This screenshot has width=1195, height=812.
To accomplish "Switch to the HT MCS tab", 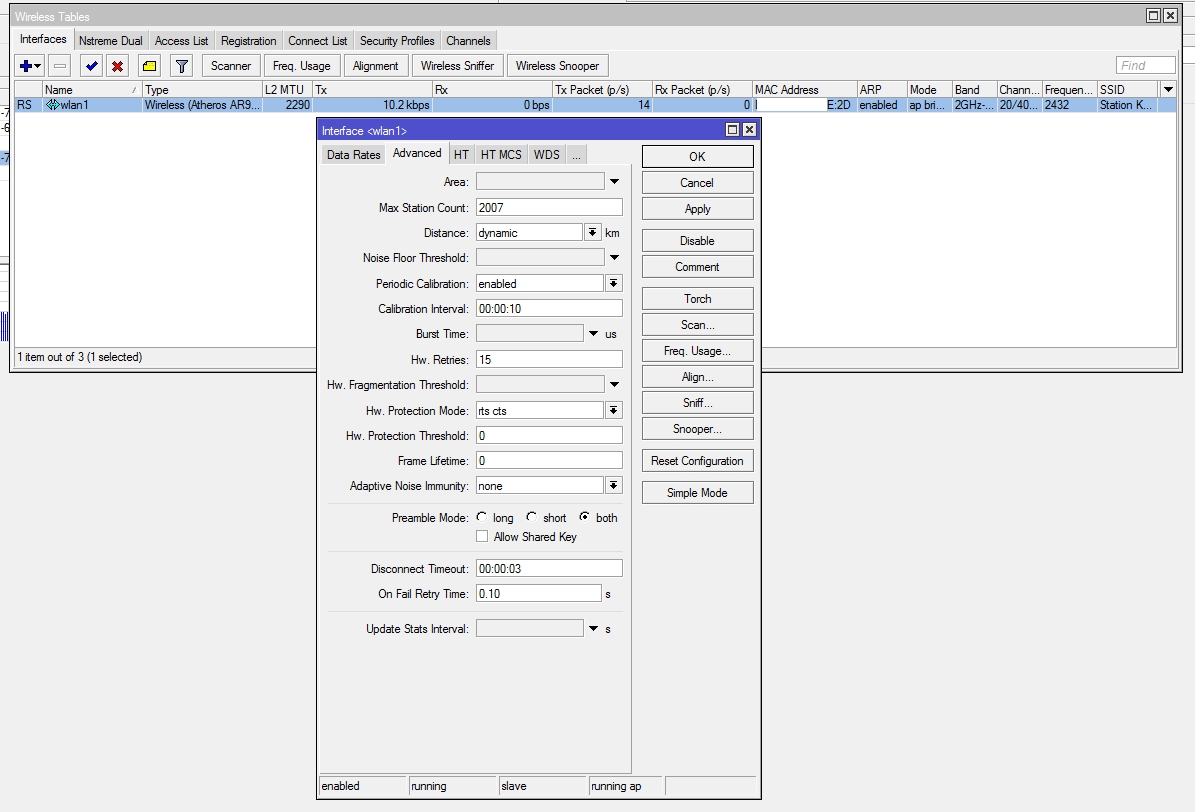I will click(501, 155).
